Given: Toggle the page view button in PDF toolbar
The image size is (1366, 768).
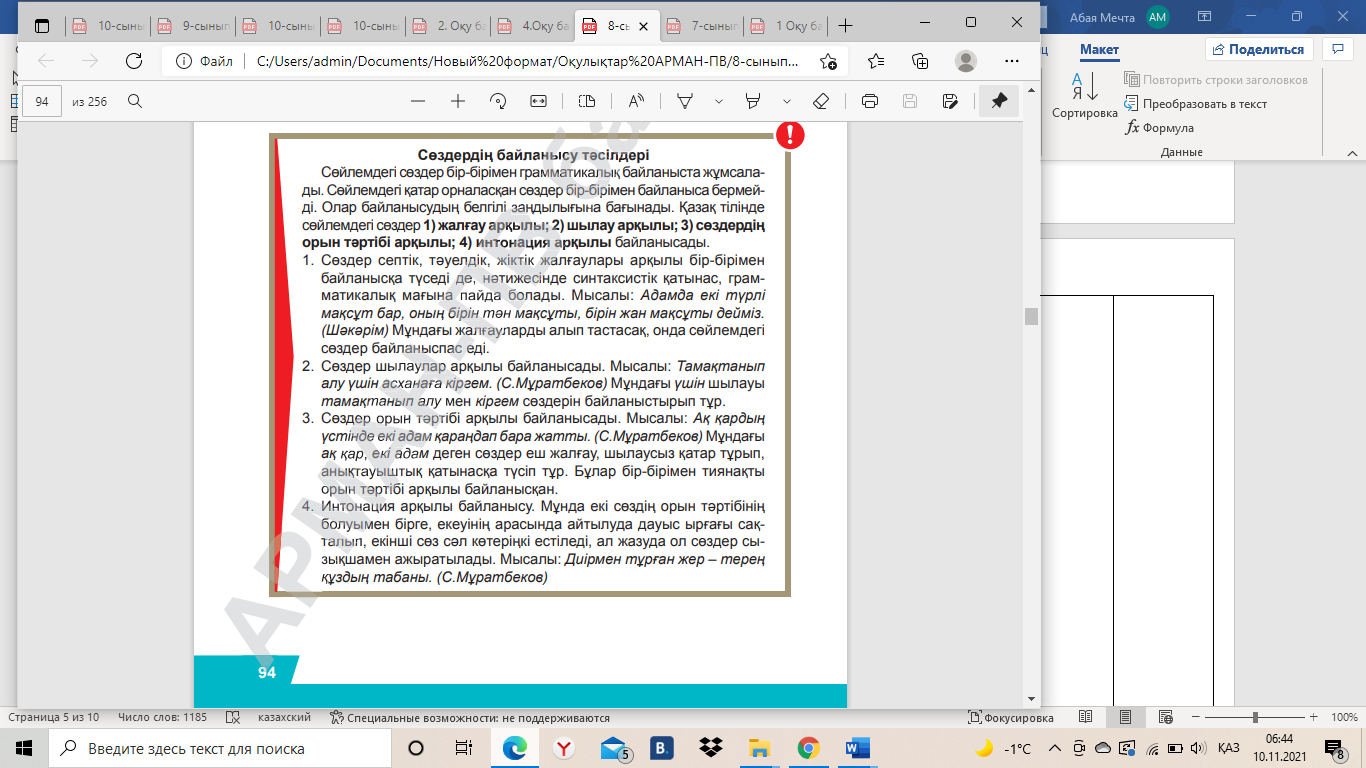Looking at the screenshot, I should click(587, 101).
